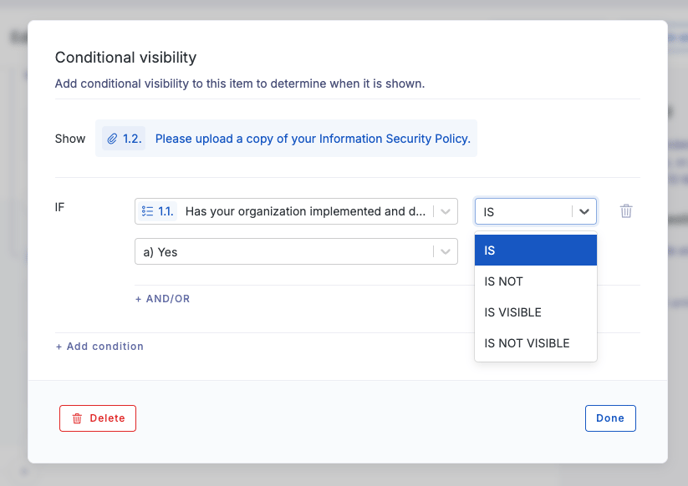
Task: Click + Add condition
Action: point(100,347)
